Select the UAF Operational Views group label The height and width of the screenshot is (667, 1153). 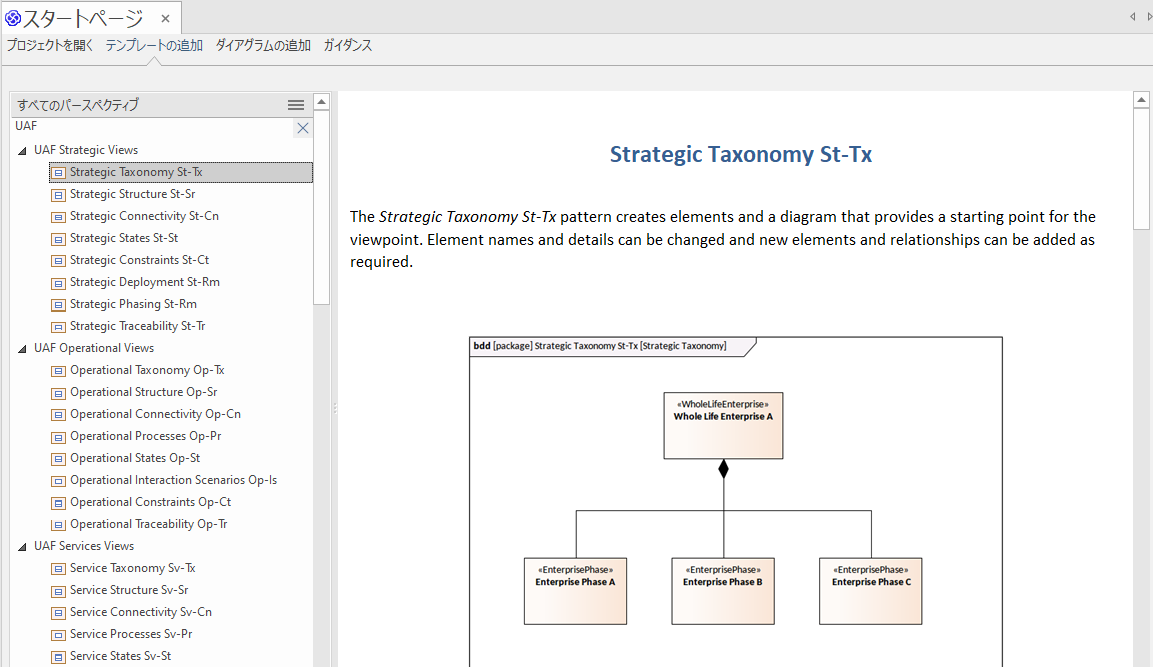tap(94, 349)
